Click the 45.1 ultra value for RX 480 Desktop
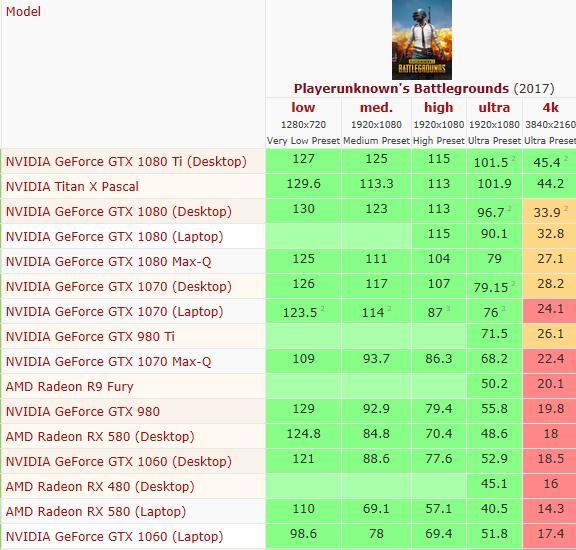The height and width of the screenshot is (550, 576). [494, 483]
